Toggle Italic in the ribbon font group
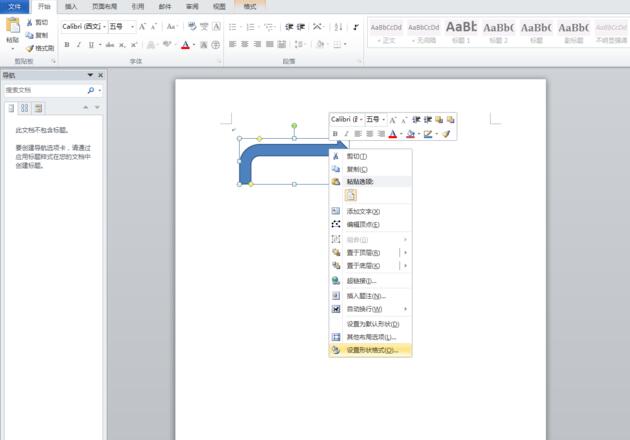This screenshot has height=440, width=630. pos(79,45)
